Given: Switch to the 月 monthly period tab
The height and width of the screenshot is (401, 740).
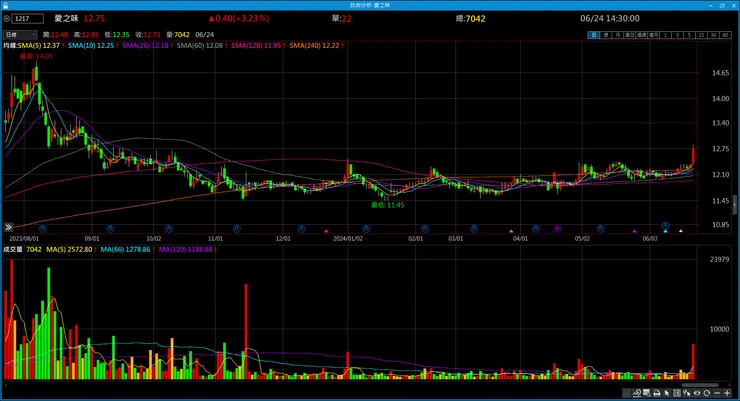Looking at the screenshot, I should tap(618, 35).
